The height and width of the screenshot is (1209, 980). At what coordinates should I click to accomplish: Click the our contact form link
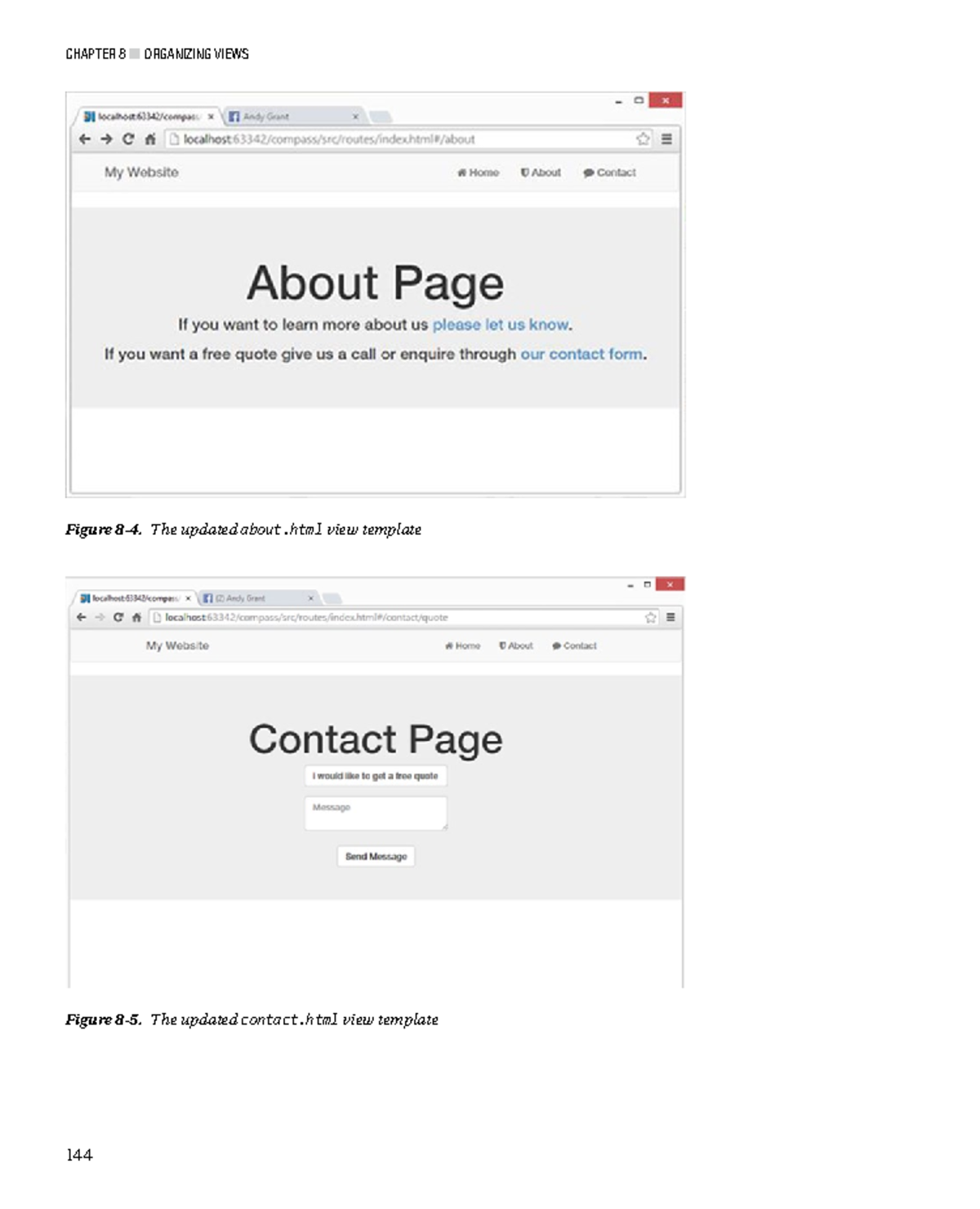click(x=581, y=354)
